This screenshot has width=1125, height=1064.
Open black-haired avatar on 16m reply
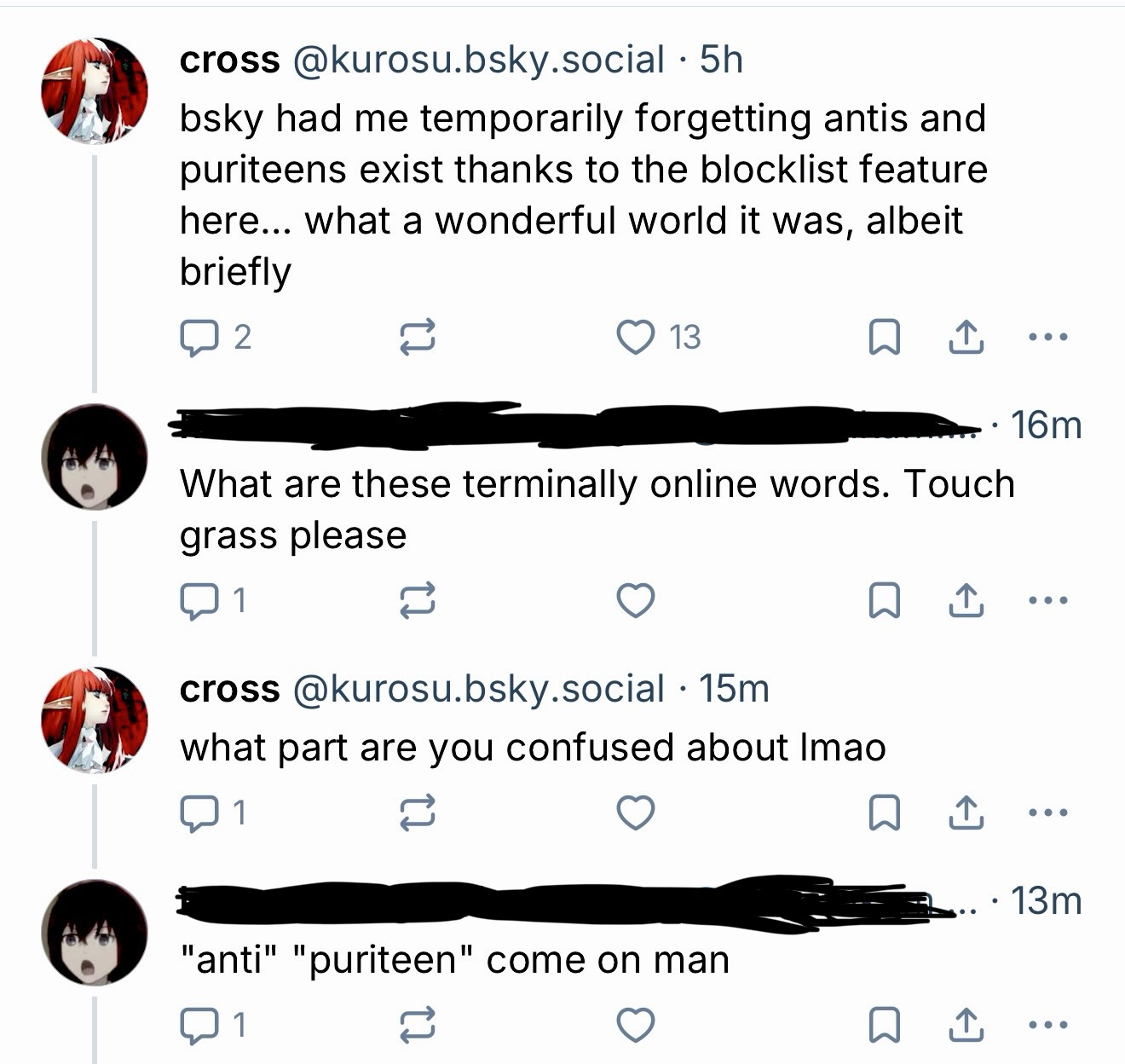(95, 457)
